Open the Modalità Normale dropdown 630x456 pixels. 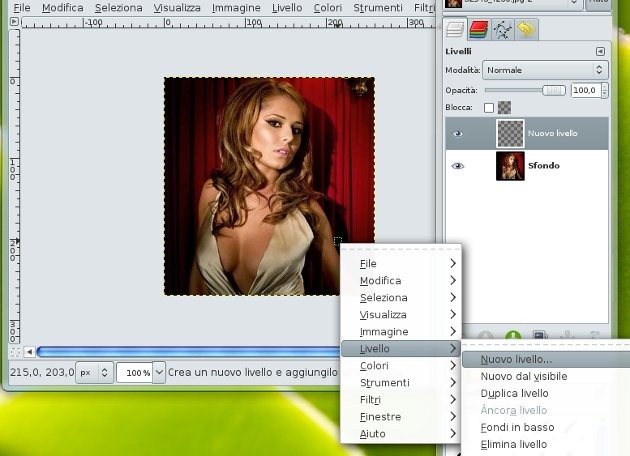click(545, 70)
